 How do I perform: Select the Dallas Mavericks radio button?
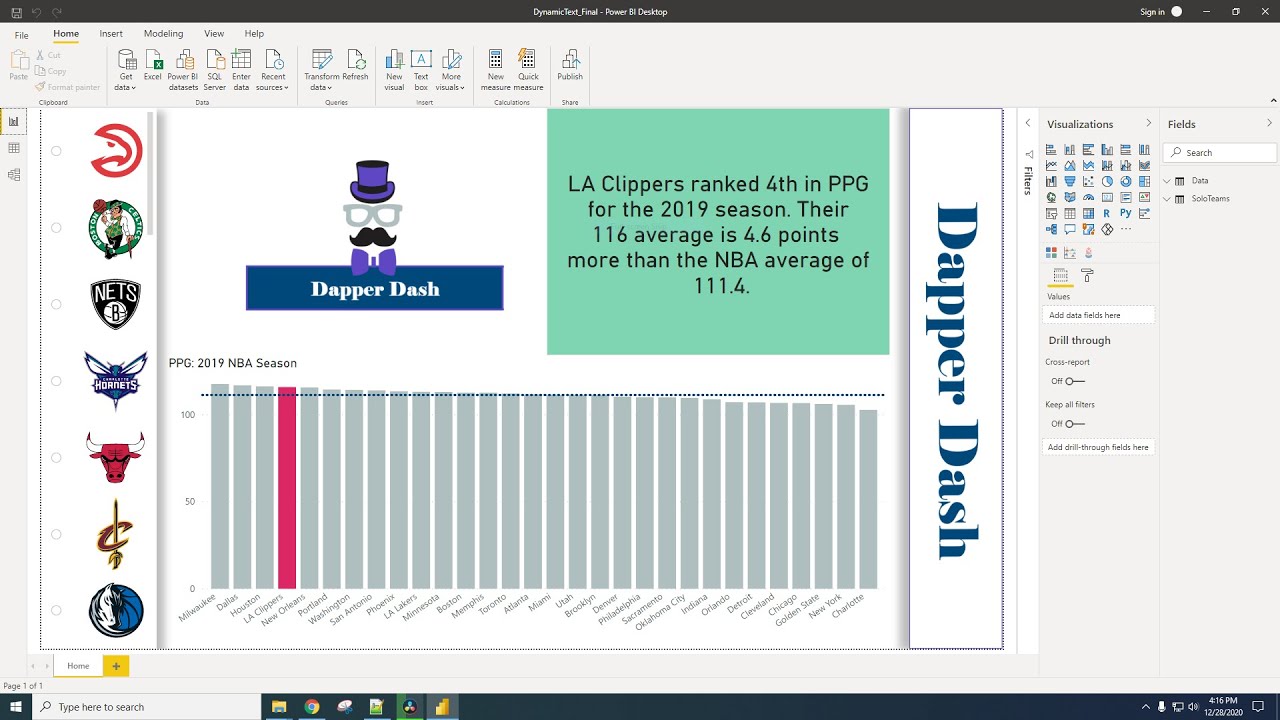point(56,610)
